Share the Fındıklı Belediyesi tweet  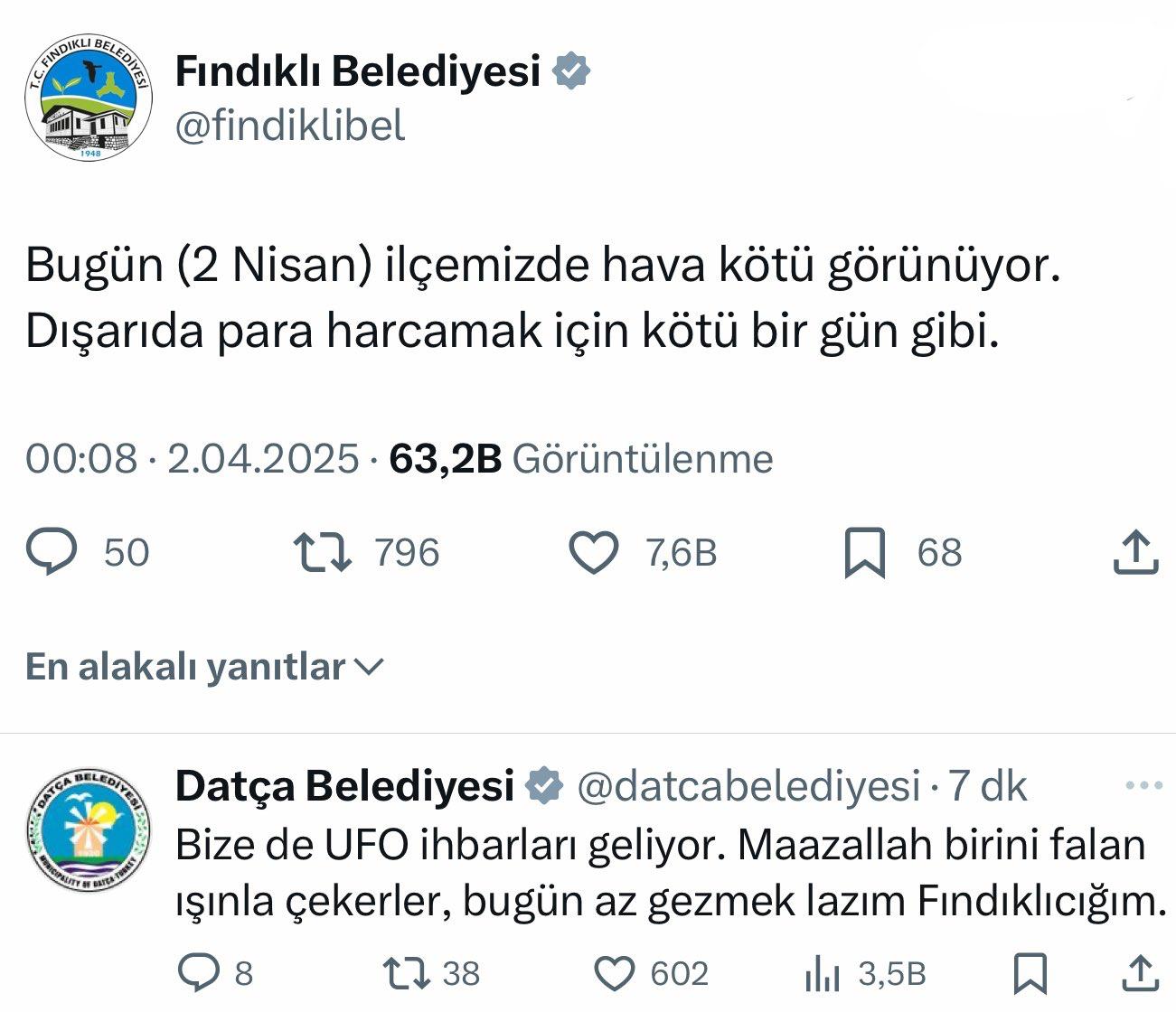coord(1134,552)
